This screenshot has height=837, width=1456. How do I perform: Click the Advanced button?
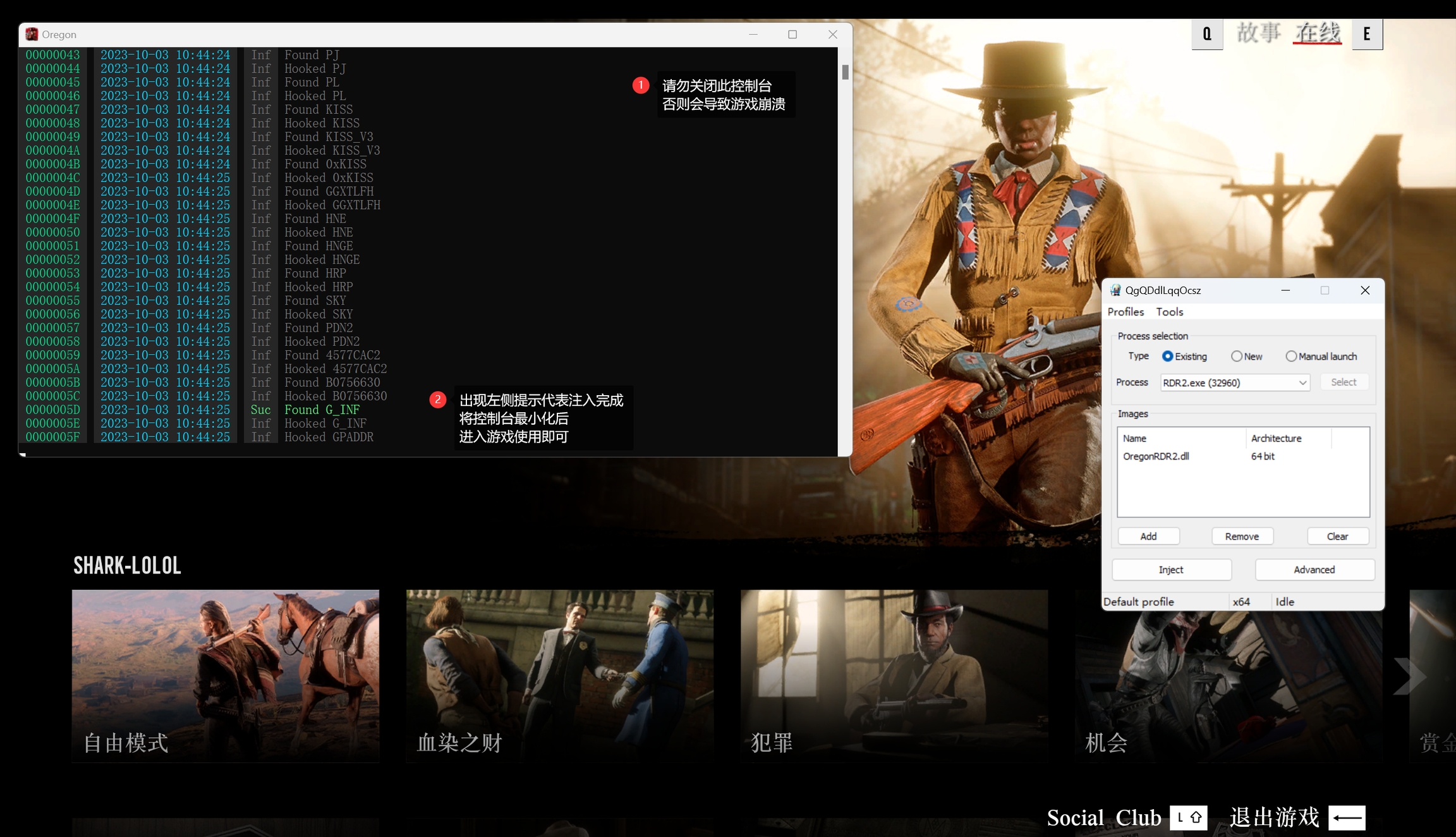(x=1314, y=570)
